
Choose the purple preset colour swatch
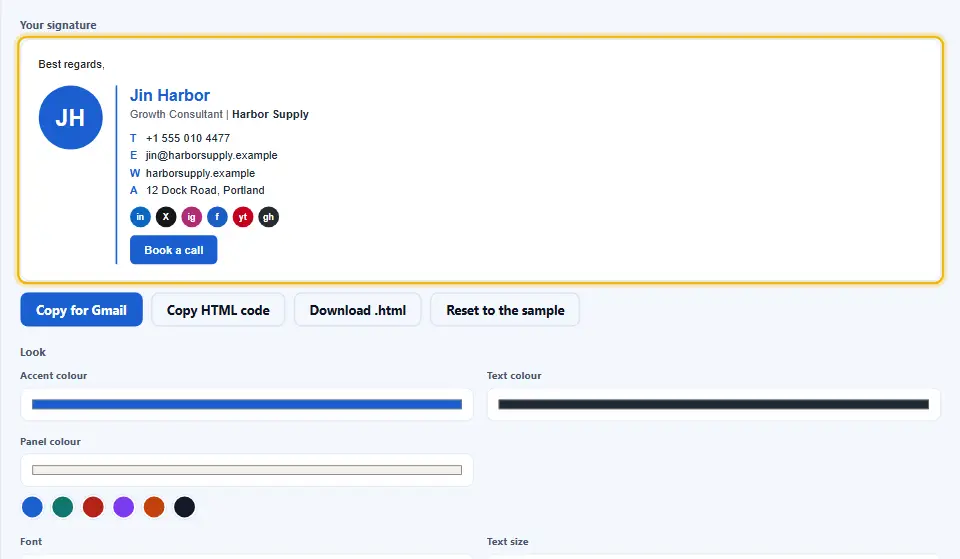124,507
